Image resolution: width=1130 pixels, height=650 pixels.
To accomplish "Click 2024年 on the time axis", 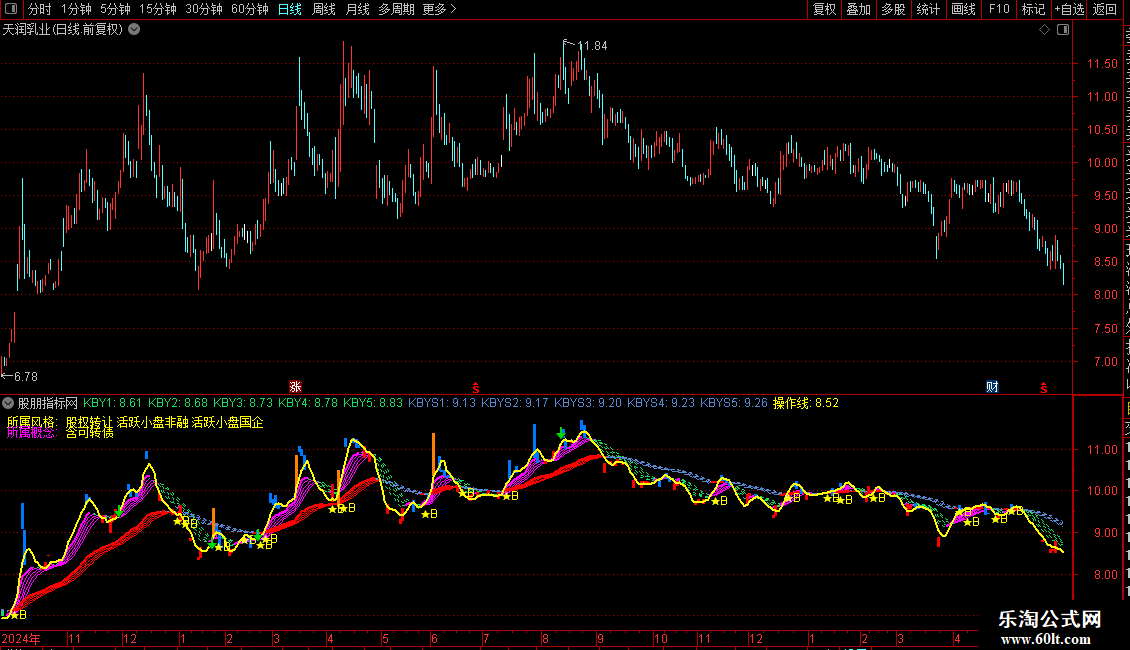I will pos(21,639).
